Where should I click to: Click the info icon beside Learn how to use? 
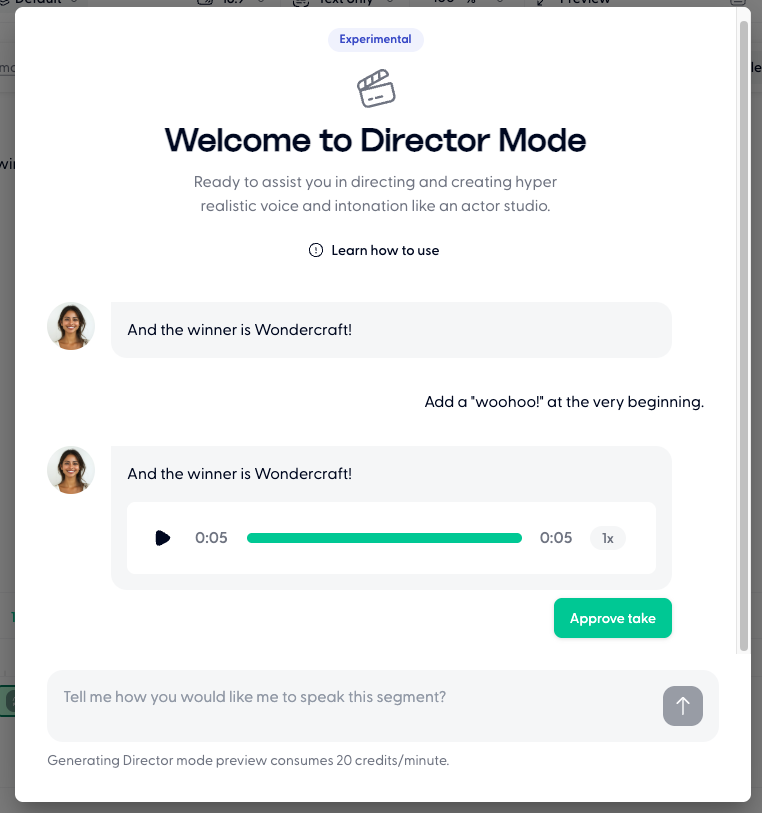(316, 250)
